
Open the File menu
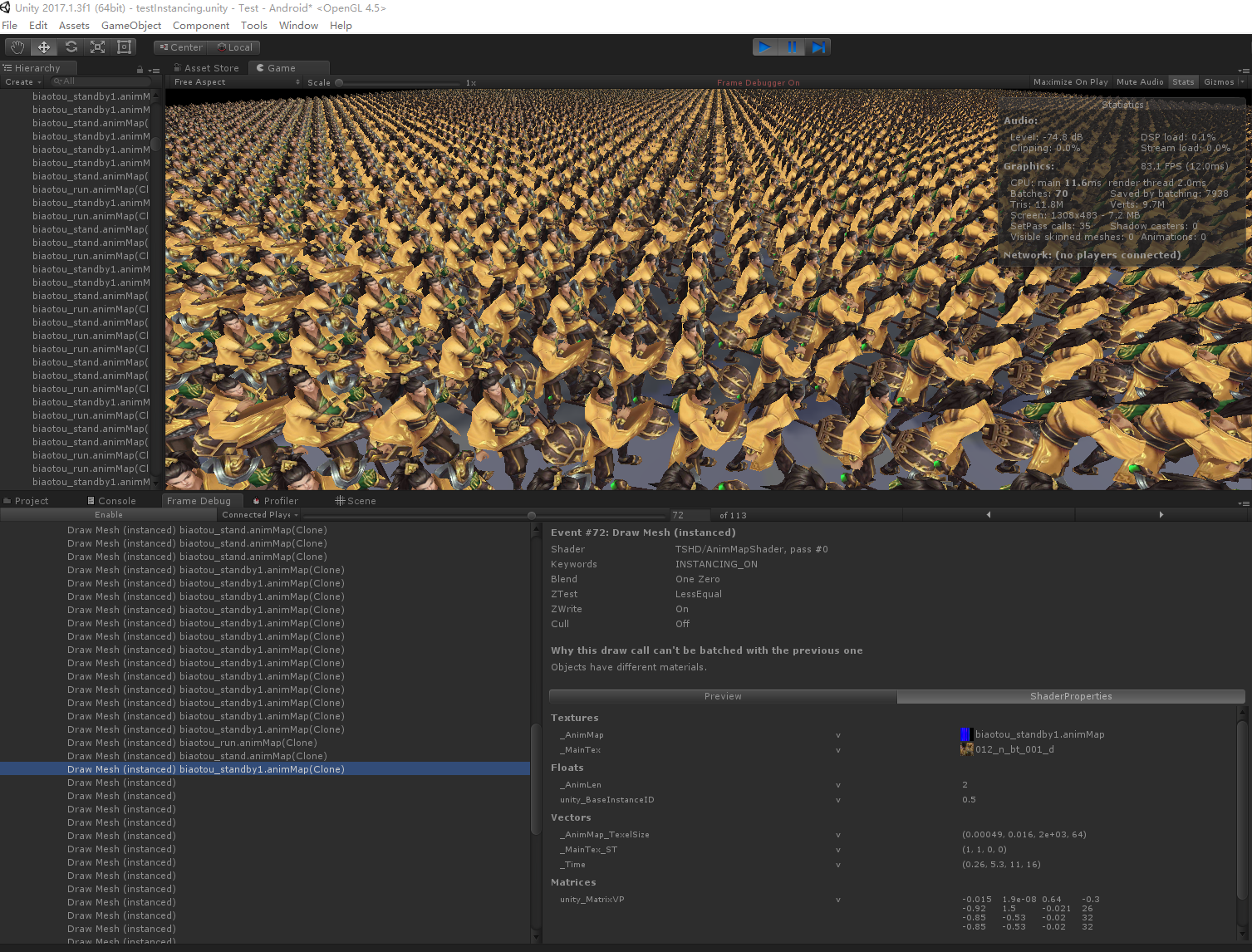point(10,26)
